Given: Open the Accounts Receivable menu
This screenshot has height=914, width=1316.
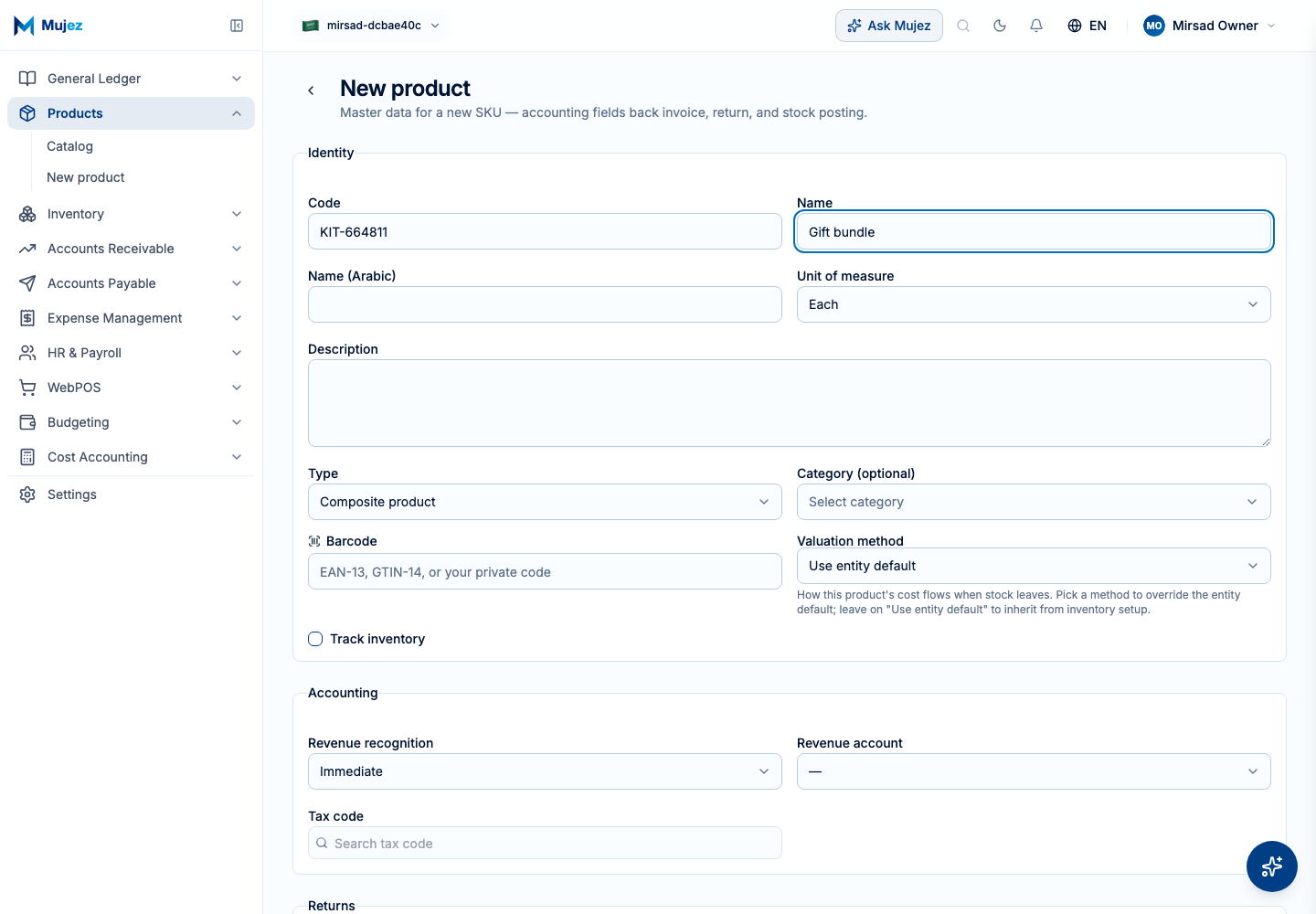Looking at the screenshot, I should coord(131,249).
